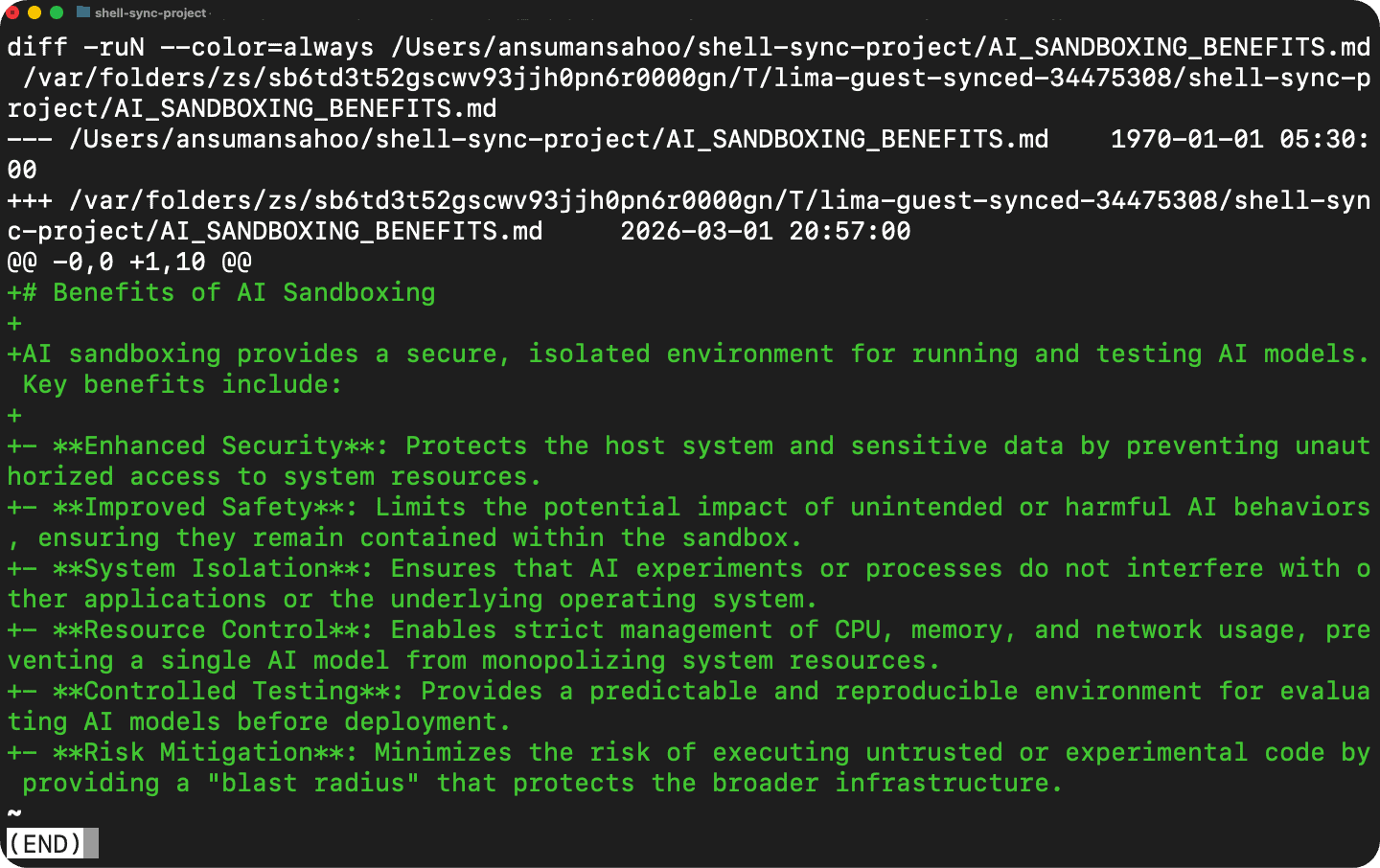The height and width of the screenshot is (868, 1380).
Task: Click the shell-sync-project title text
Action: (x=149, y=14)
